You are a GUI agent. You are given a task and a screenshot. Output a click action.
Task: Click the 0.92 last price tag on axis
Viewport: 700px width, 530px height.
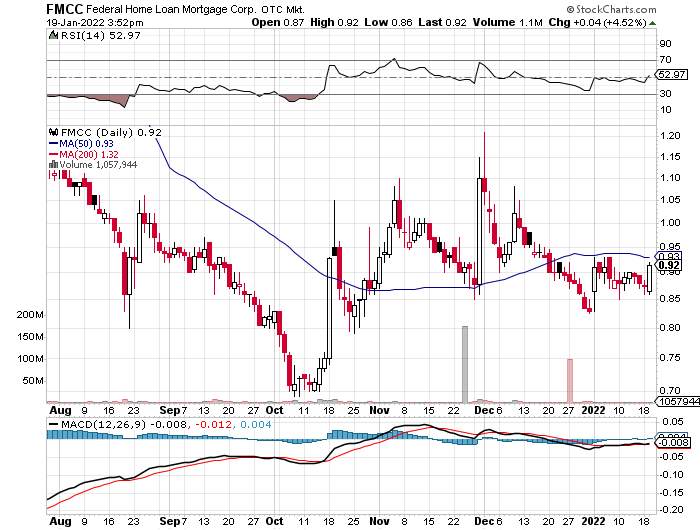669,265
